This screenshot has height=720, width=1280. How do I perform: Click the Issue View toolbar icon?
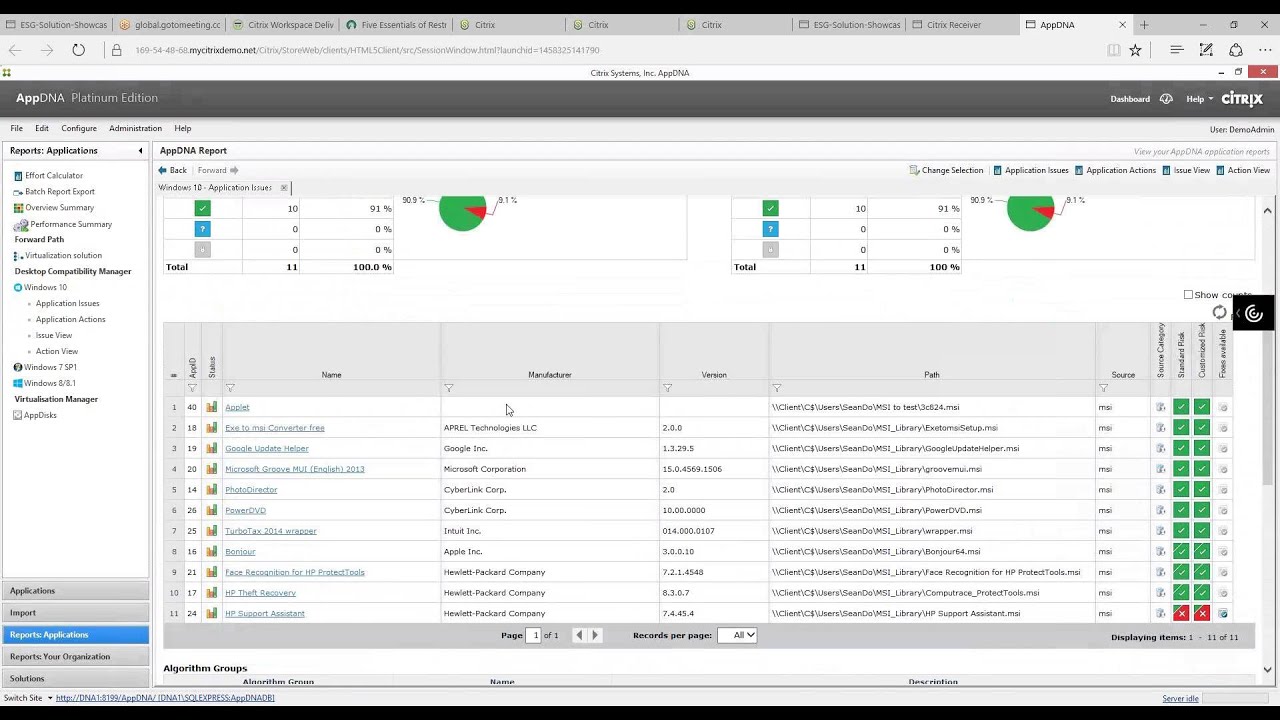(x=1166, y=170)
